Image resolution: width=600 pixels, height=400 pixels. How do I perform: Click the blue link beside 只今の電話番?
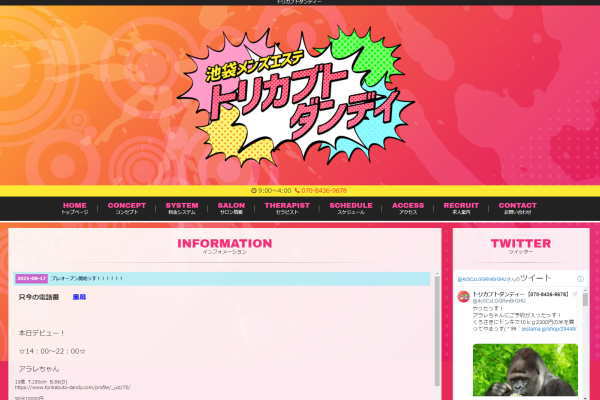(80, 297)
